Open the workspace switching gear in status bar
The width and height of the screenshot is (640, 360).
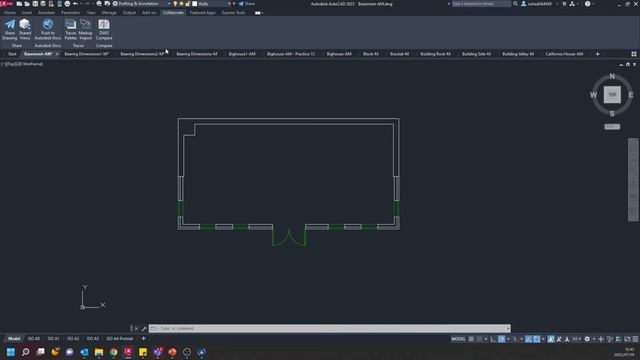(587, 339)
